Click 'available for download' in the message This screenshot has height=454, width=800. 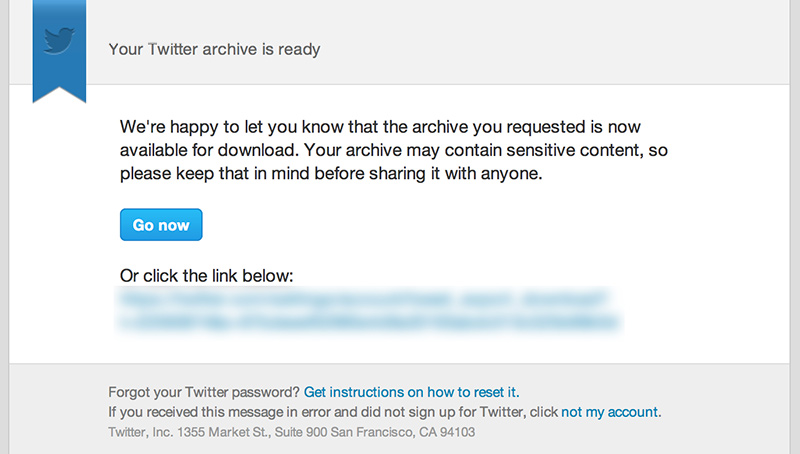coord(207,151)
